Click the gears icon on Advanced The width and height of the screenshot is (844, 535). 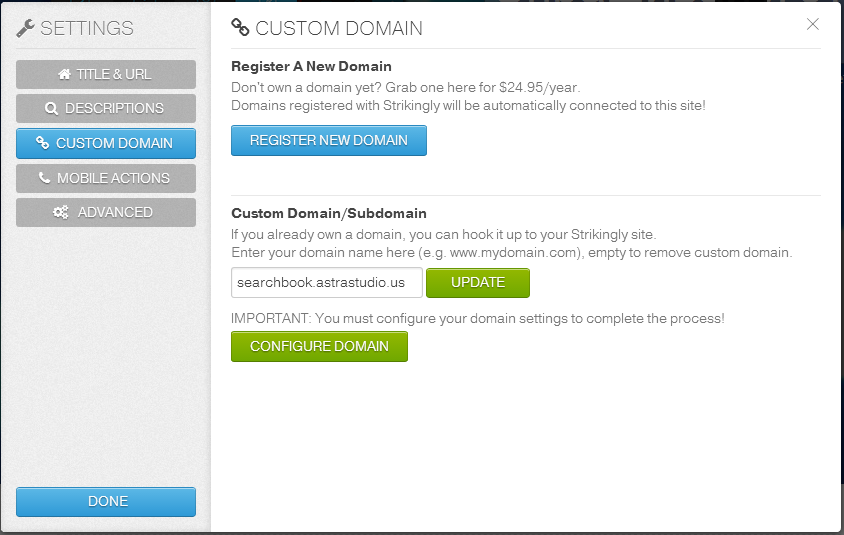(x=61, y=212)
